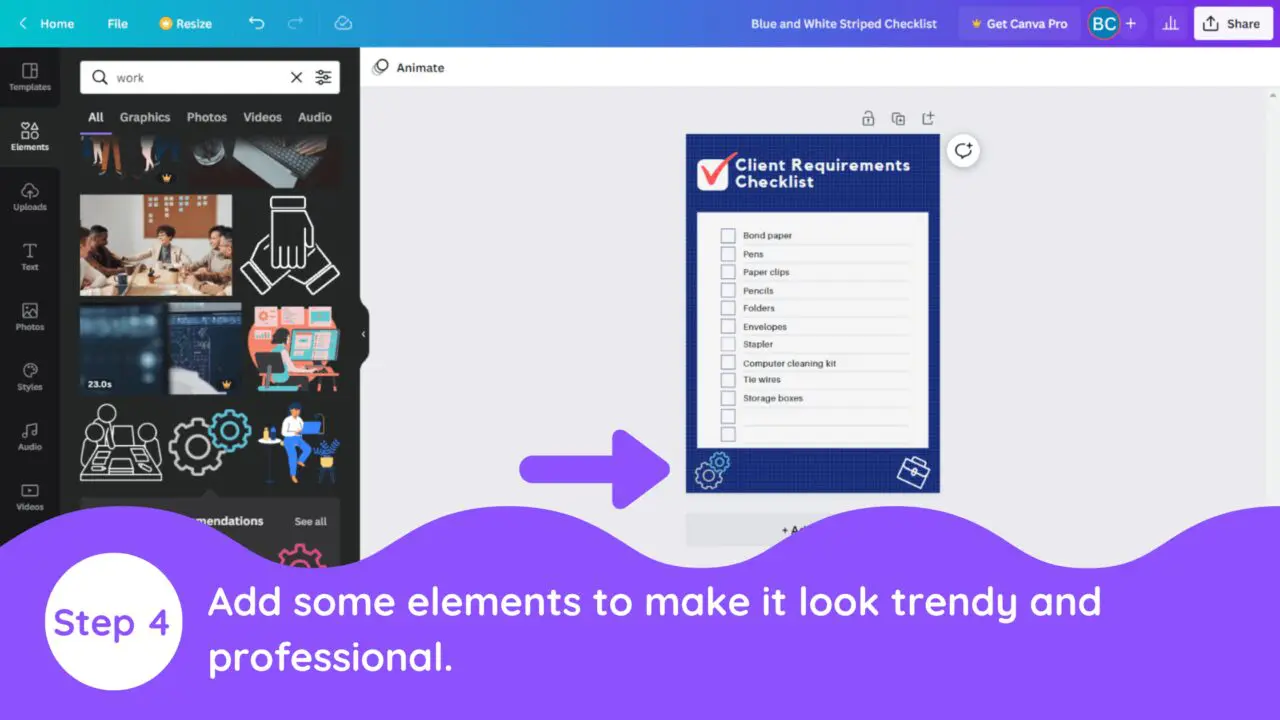
Task: Click the Get Canva Pro button
Action: pyautogui.click(x=1017, y=24)
